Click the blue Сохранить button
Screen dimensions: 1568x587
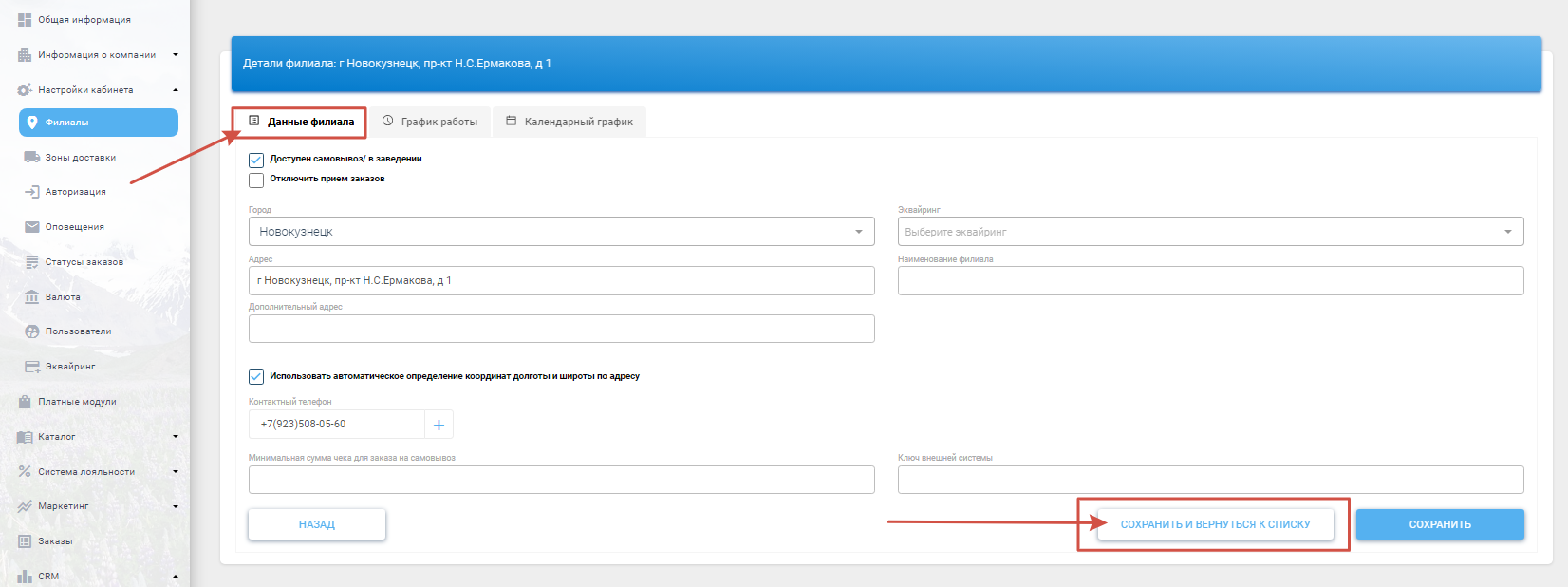(x=1439, y=524)
